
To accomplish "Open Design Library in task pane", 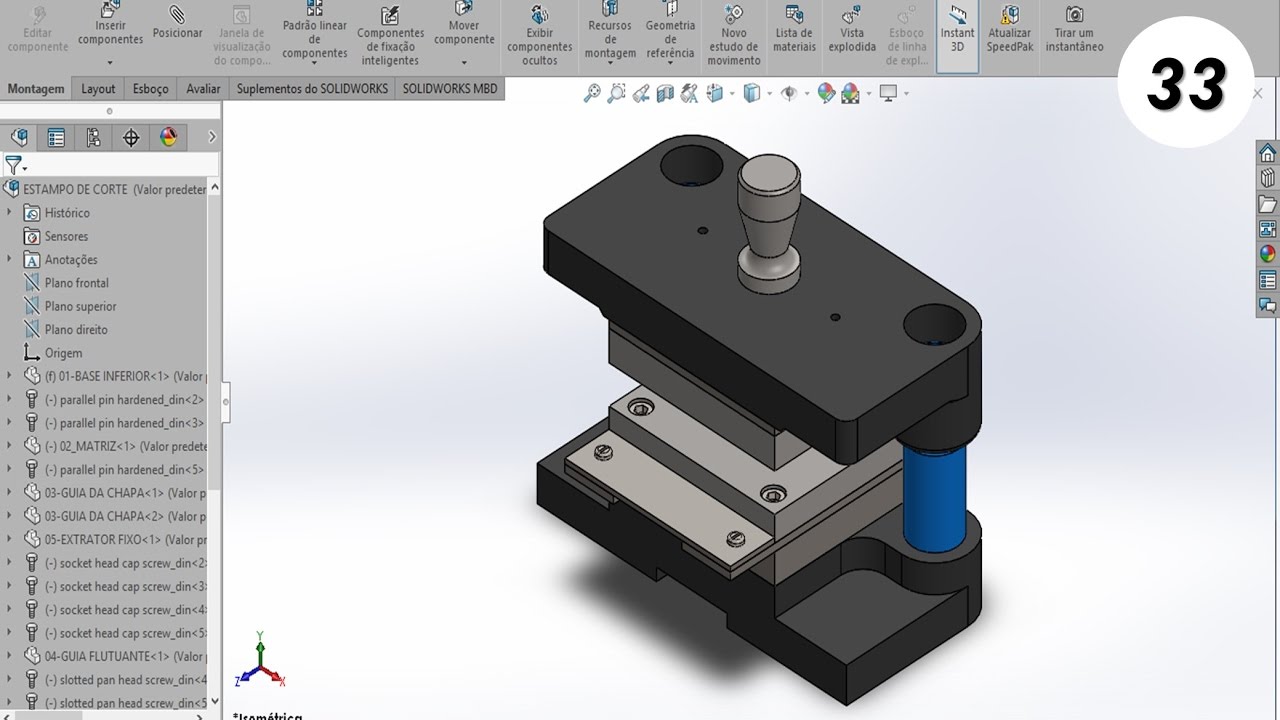I will pyautogui.click(x=1267, y=178).
